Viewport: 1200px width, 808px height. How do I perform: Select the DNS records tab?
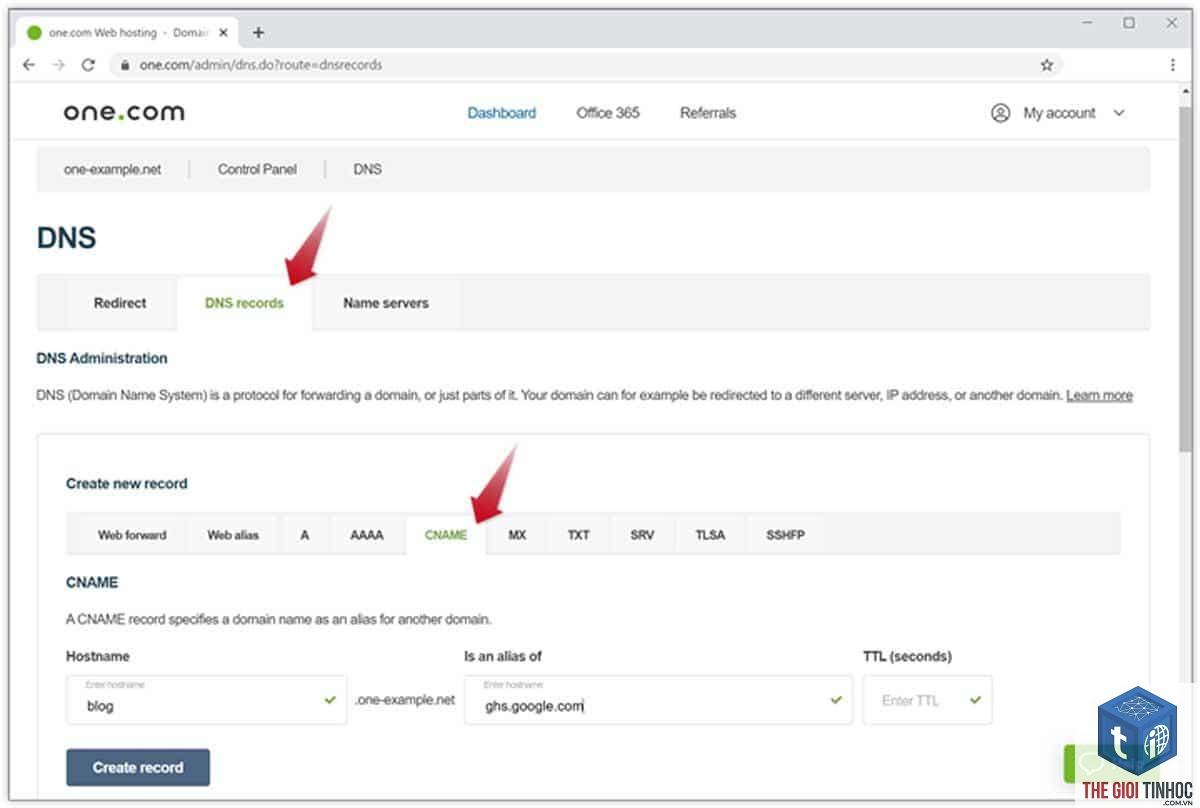point(244,303)
